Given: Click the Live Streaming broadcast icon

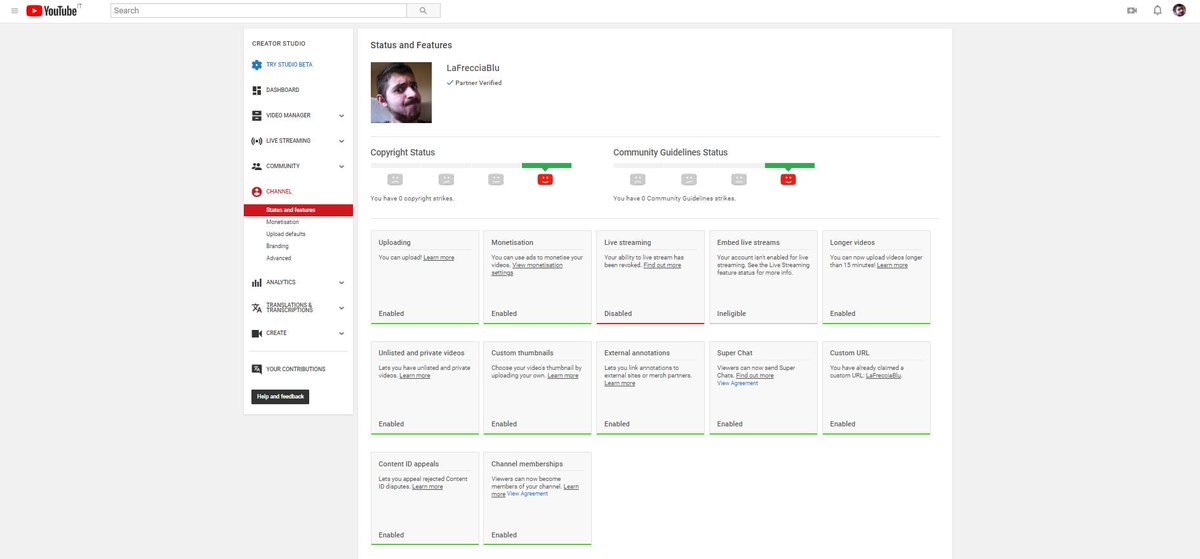Looking at the screenshot, I should pyautogui.click(x=257, y=141).
